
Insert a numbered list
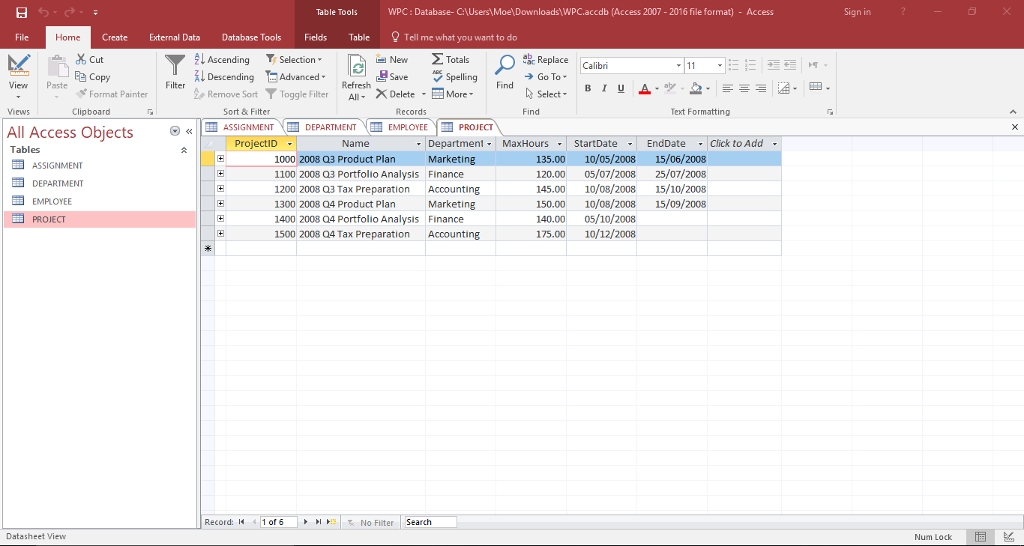pos(750,65)
